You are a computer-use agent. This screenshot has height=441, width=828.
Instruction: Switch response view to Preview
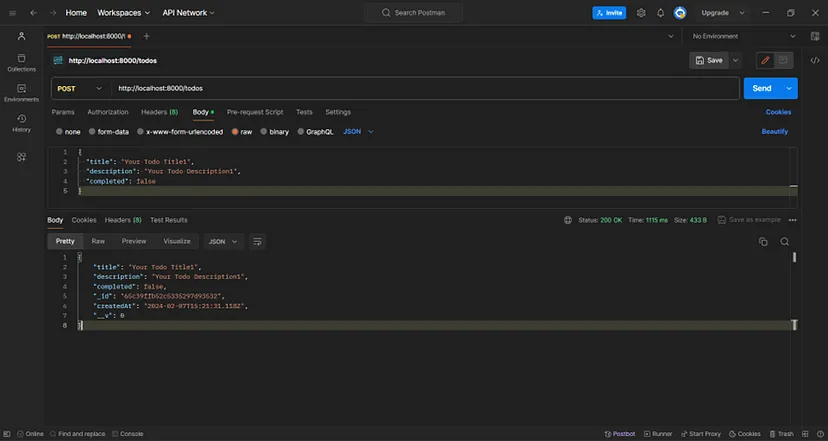(x=134, y=241)
